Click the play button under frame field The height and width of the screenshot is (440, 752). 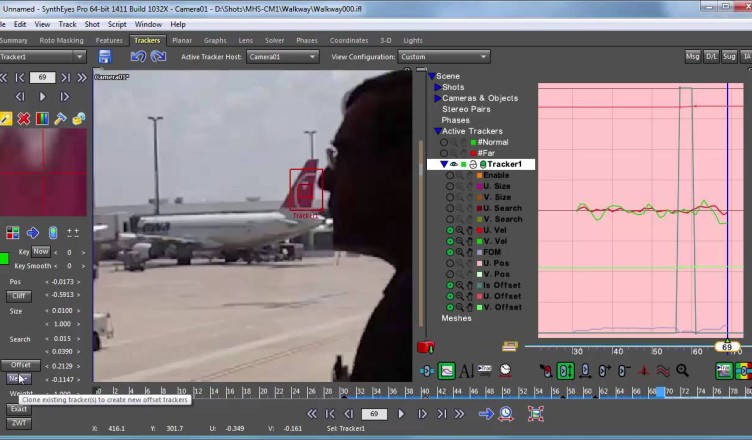coord(42,97)
